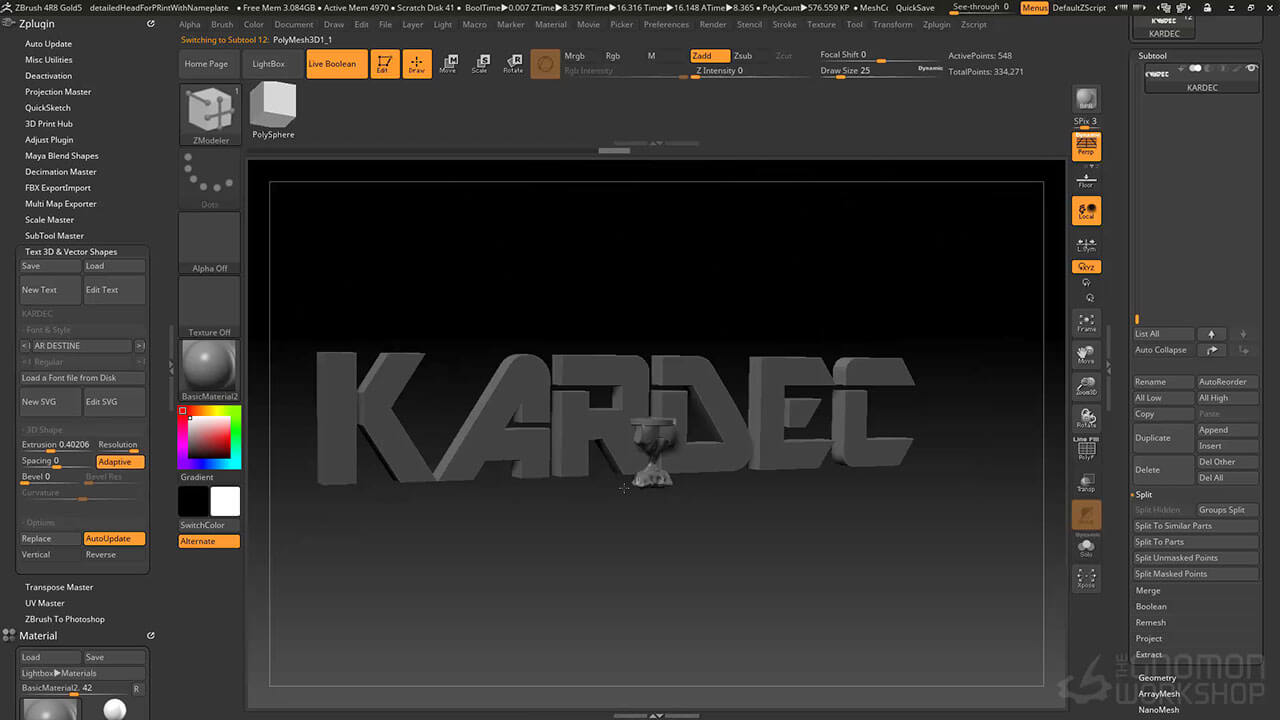Expand the Geometry subpalette
This screenshot has height=720, width=1280.
(x=1157, y=678)
